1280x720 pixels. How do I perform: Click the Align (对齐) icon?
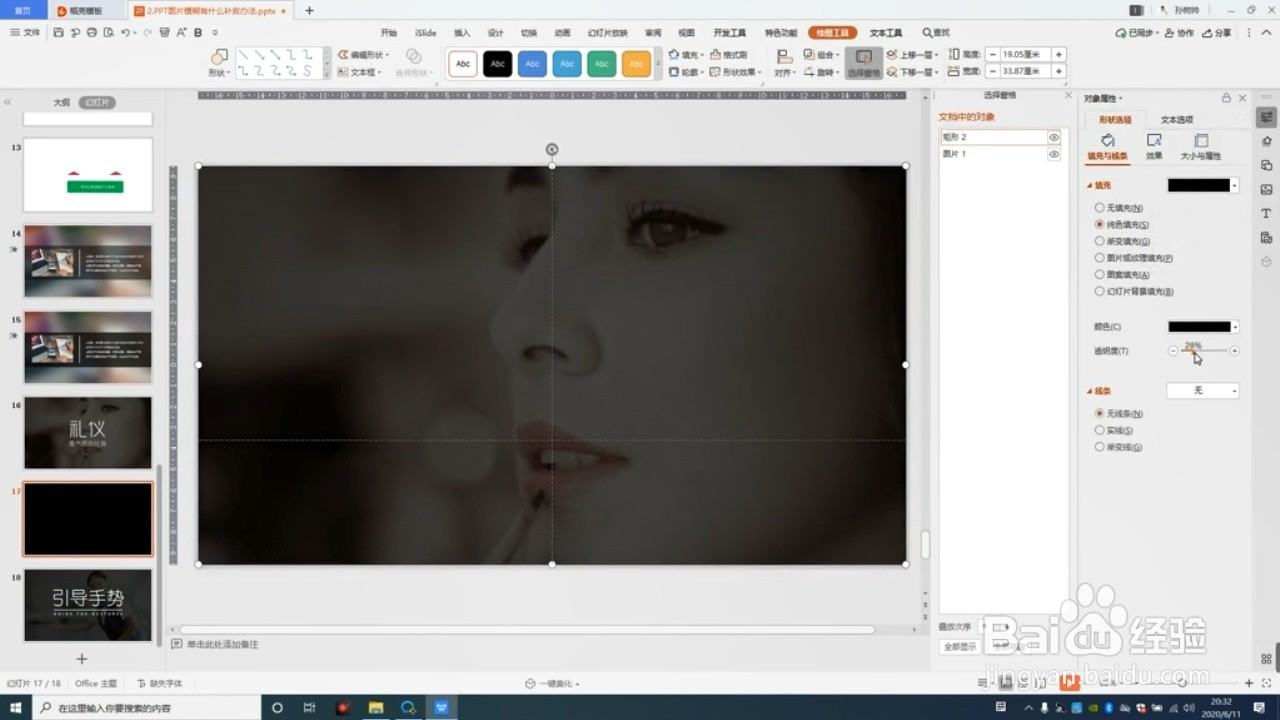click(784, 56)
